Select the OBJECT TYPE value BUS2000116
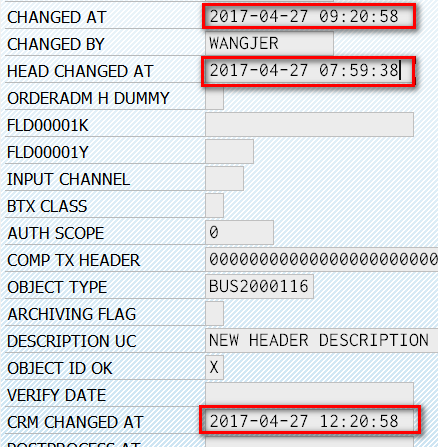 tap(259, 286)
